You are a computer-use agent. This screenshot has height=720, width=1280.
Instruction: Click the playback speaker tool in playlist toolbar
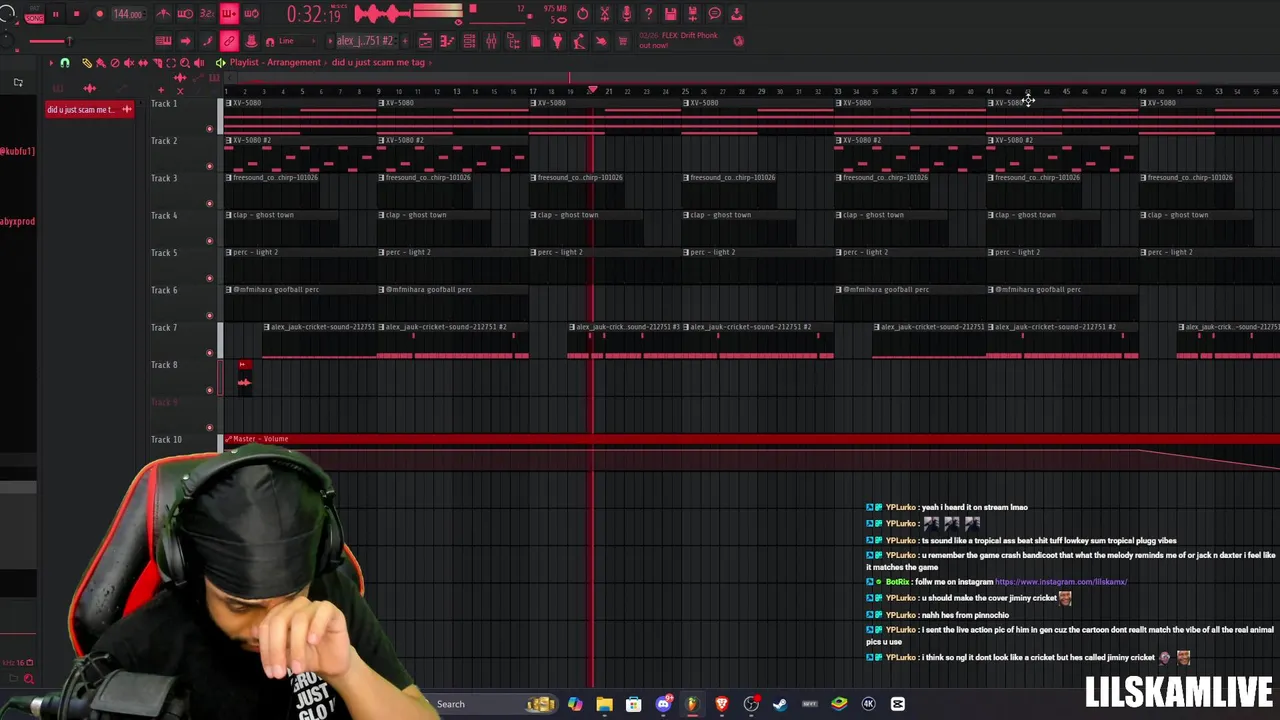click(199, 62)
